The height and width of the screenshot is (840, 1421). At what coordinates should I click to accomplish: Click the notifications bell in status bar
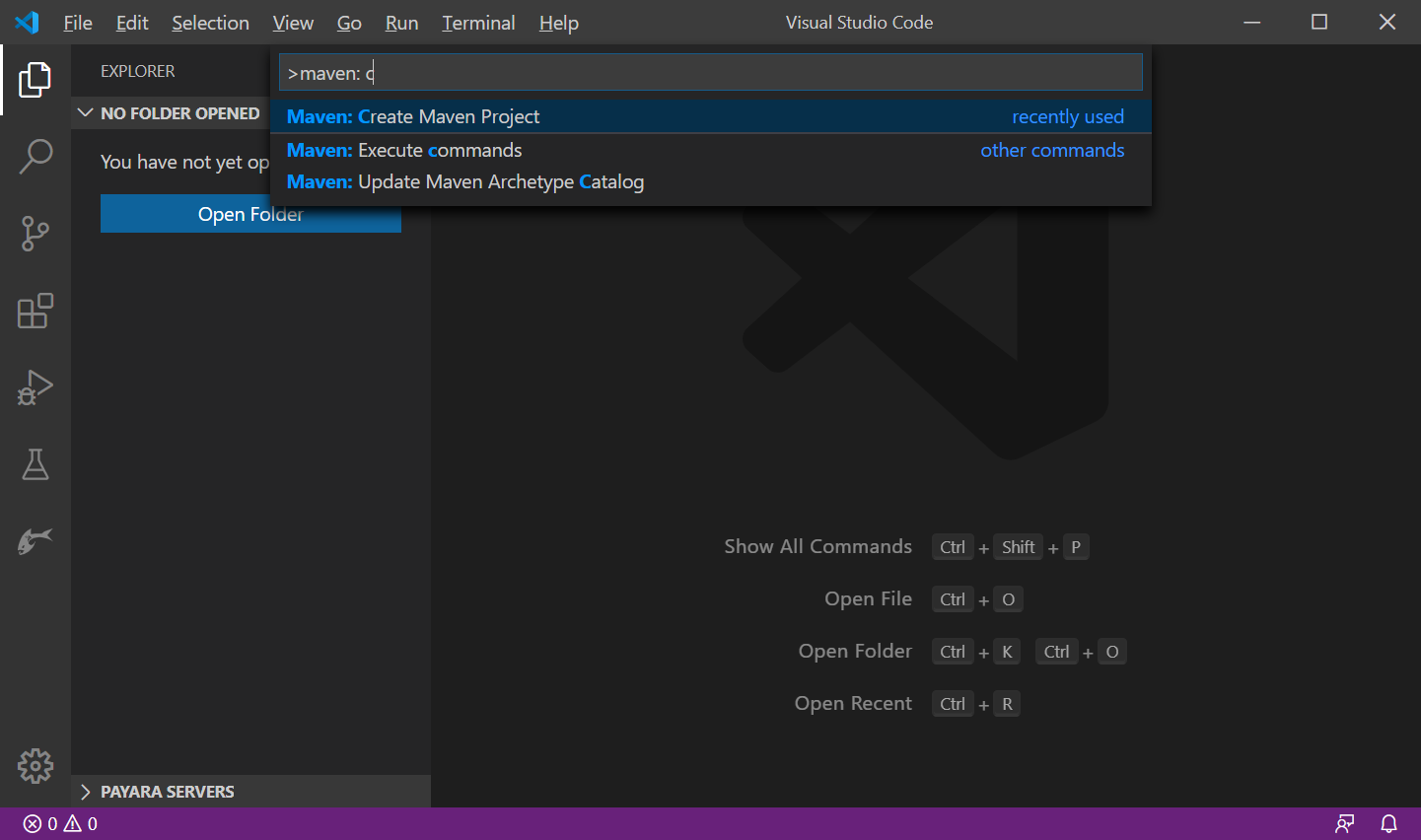click(1388, 823)
